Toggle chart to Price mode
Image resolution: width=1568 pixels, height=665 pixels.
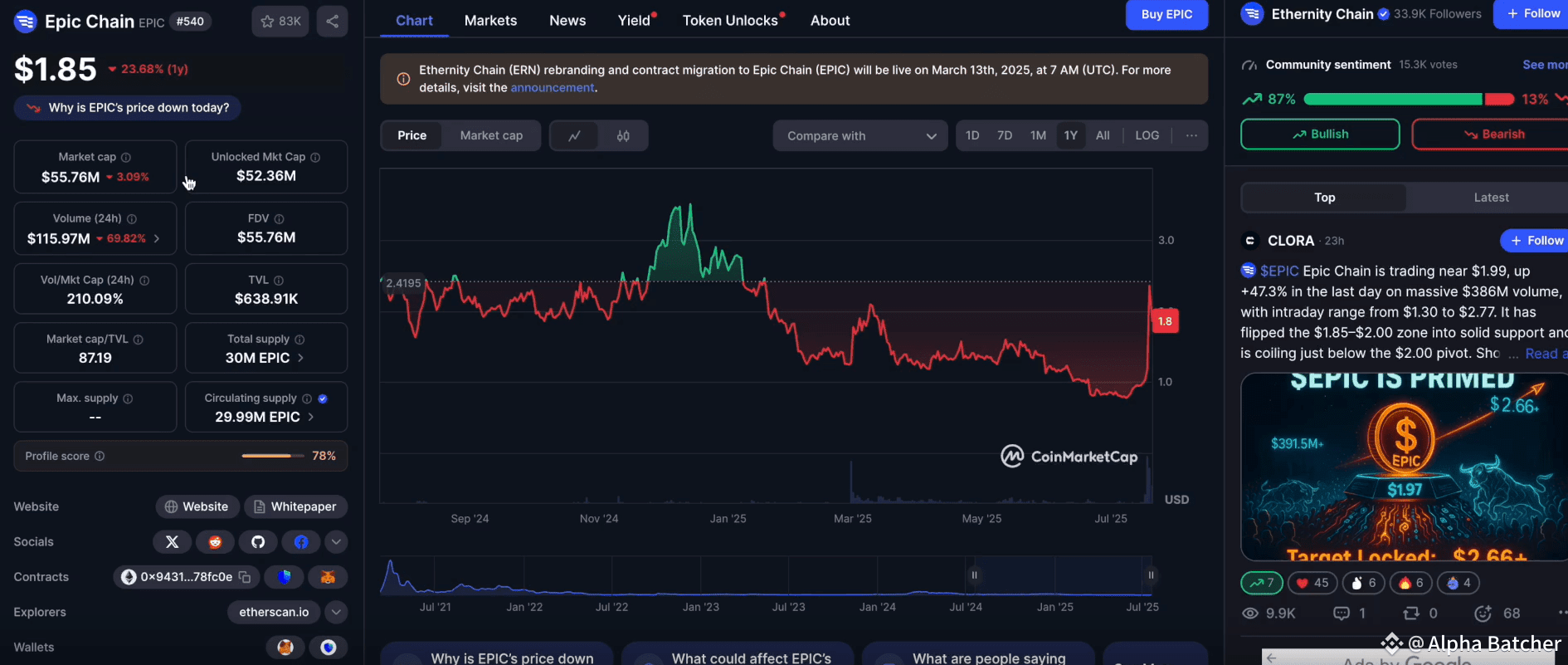click(x=411, y=135)
